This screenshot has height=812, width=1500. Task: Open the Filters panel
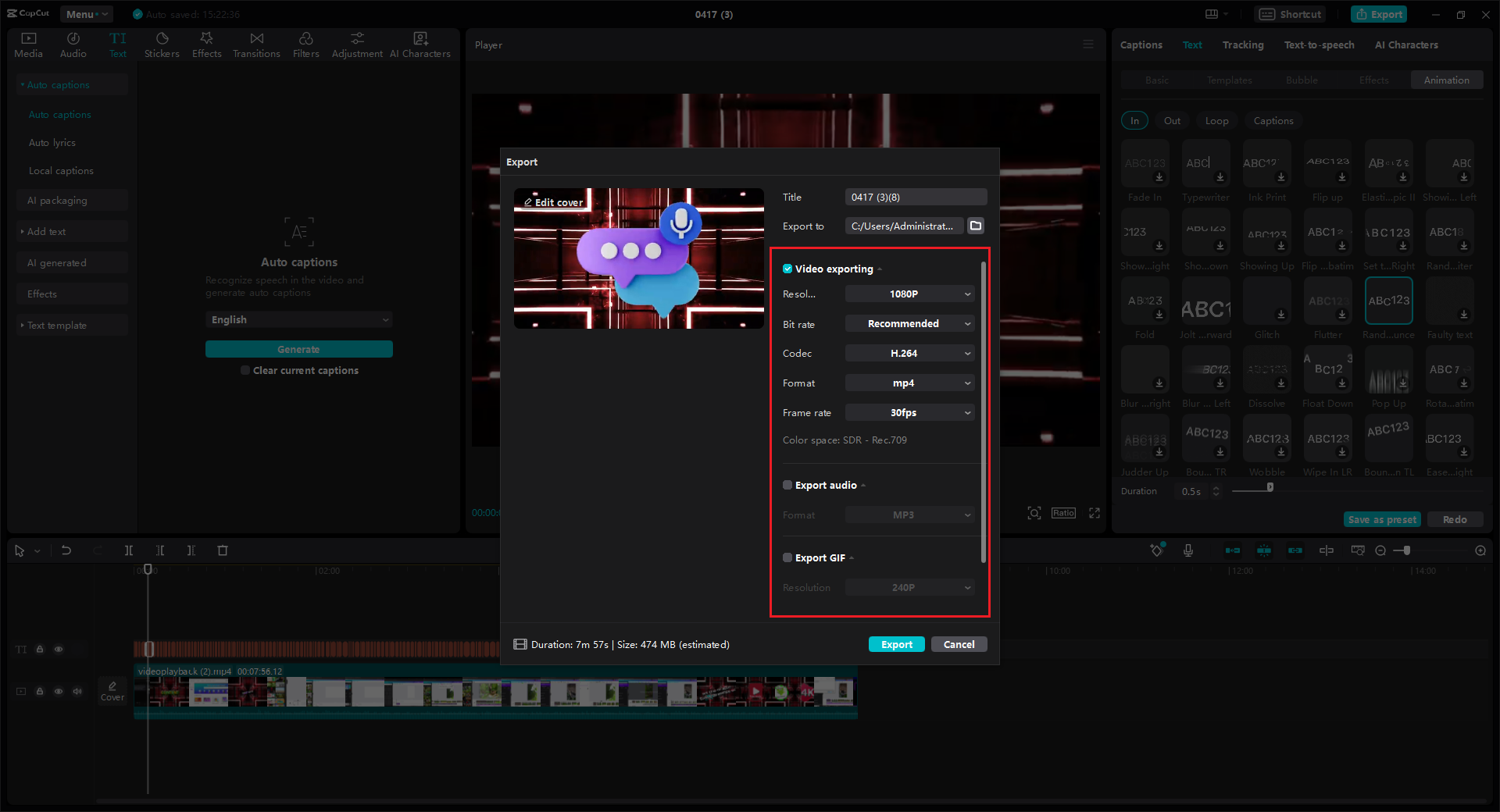pyautogui.click(x=305, y=44)
